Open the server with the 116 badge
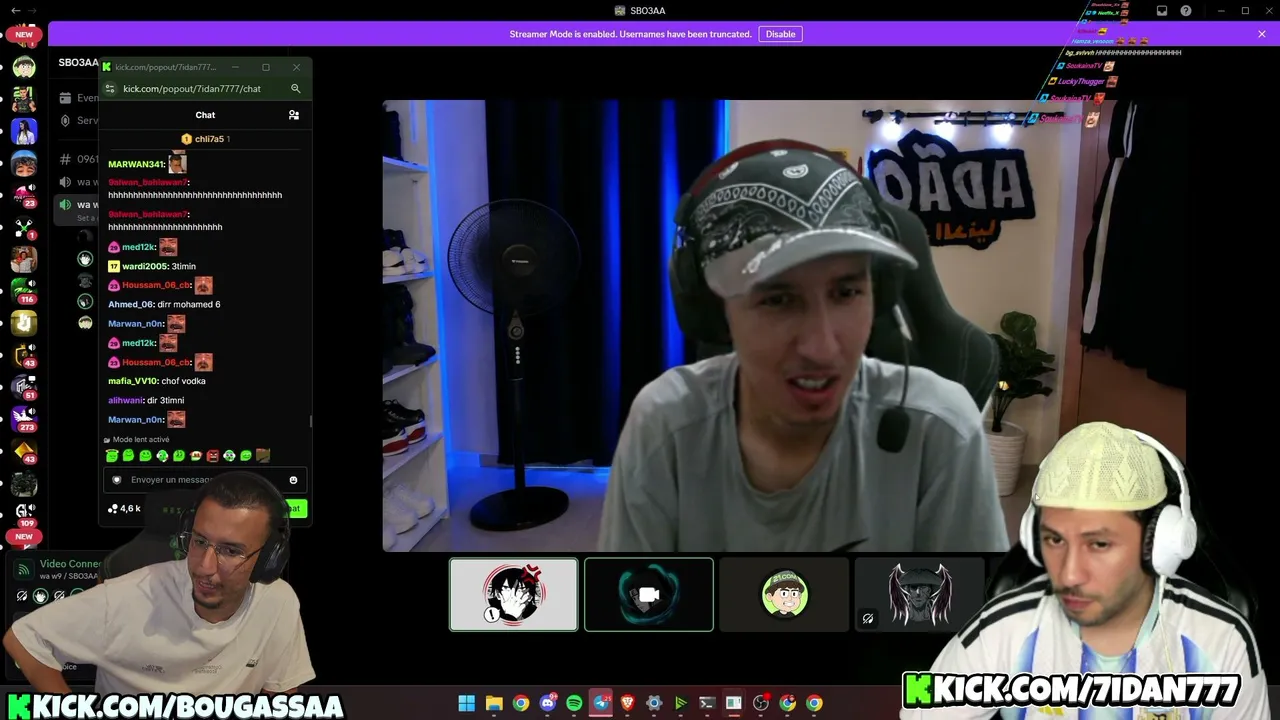Viewport: 1280px width, 720px height. point(24,290)
